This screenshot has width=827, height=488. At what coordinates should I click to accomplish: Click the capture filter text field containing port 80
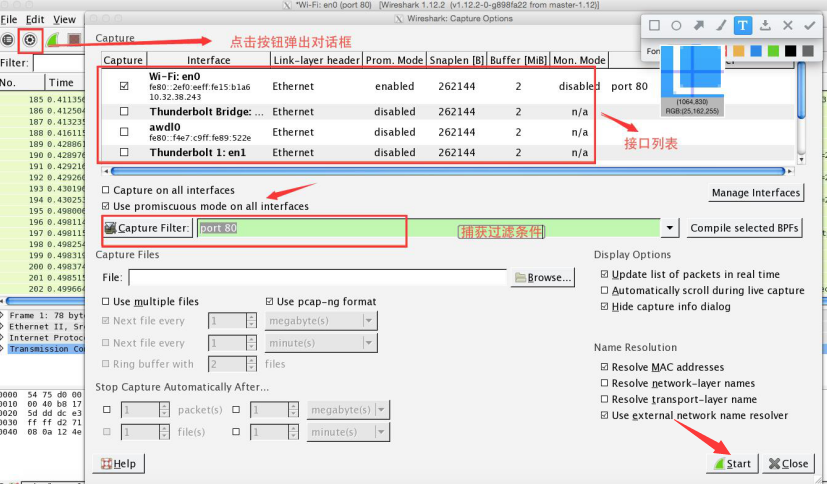coord(428,228)
